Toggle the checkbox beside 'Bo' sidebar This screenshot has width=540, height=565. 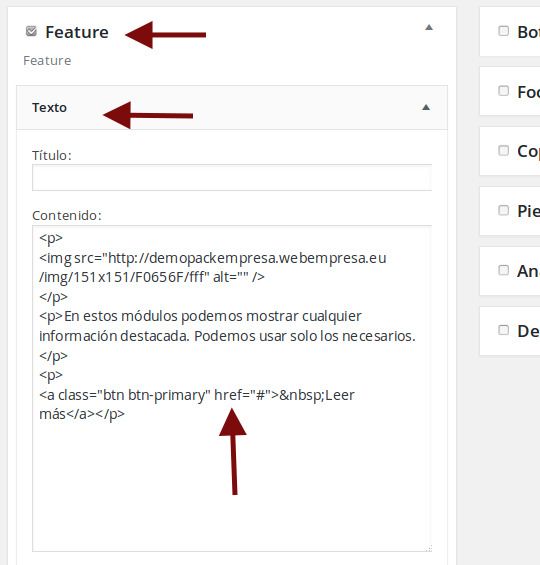click(x=503, y=31)
